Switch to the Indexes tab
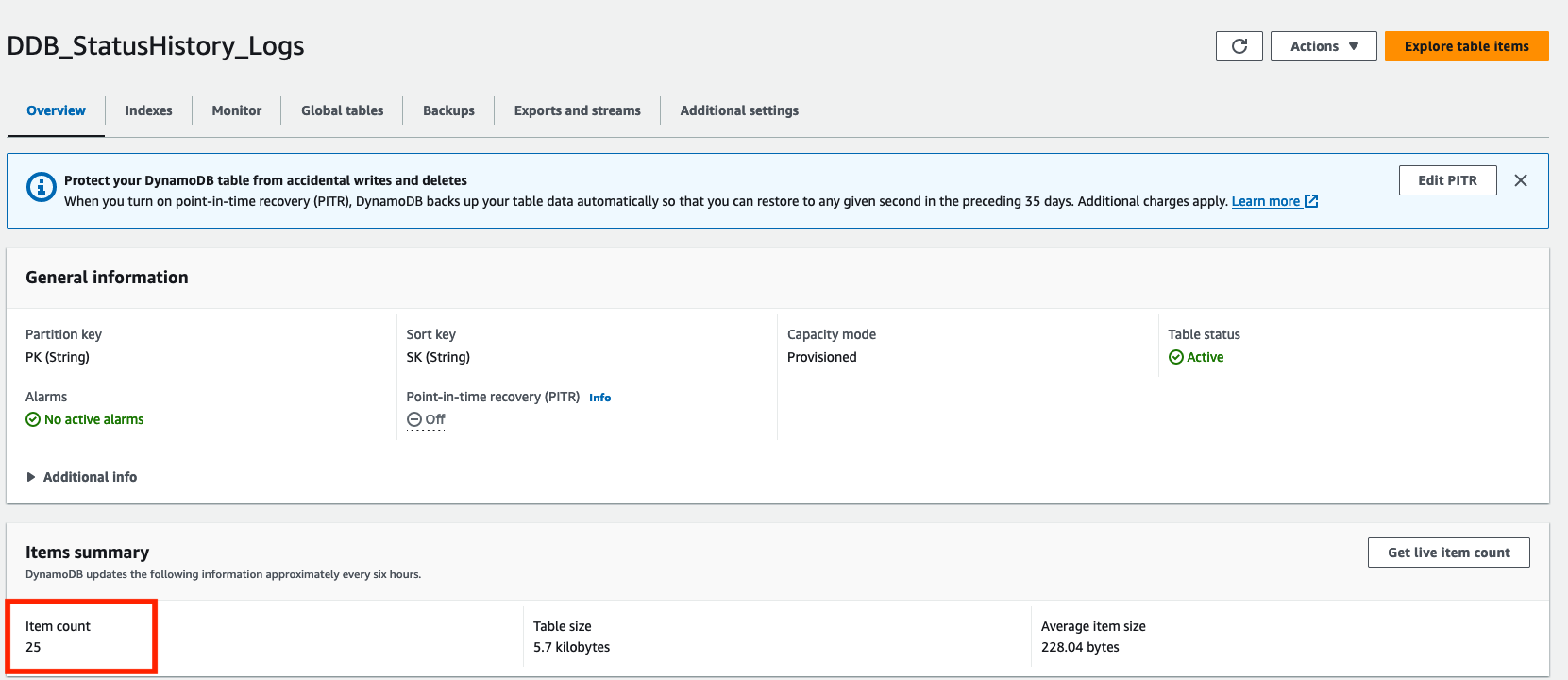Screen dimensions: 1568x680 tap(148, 110)
